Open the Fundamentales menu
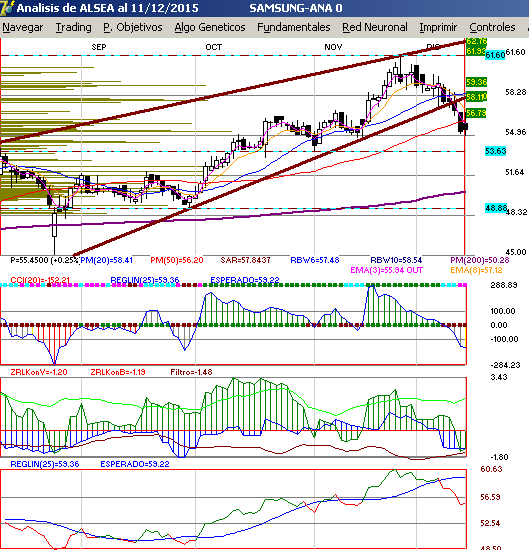 (294, 27)
